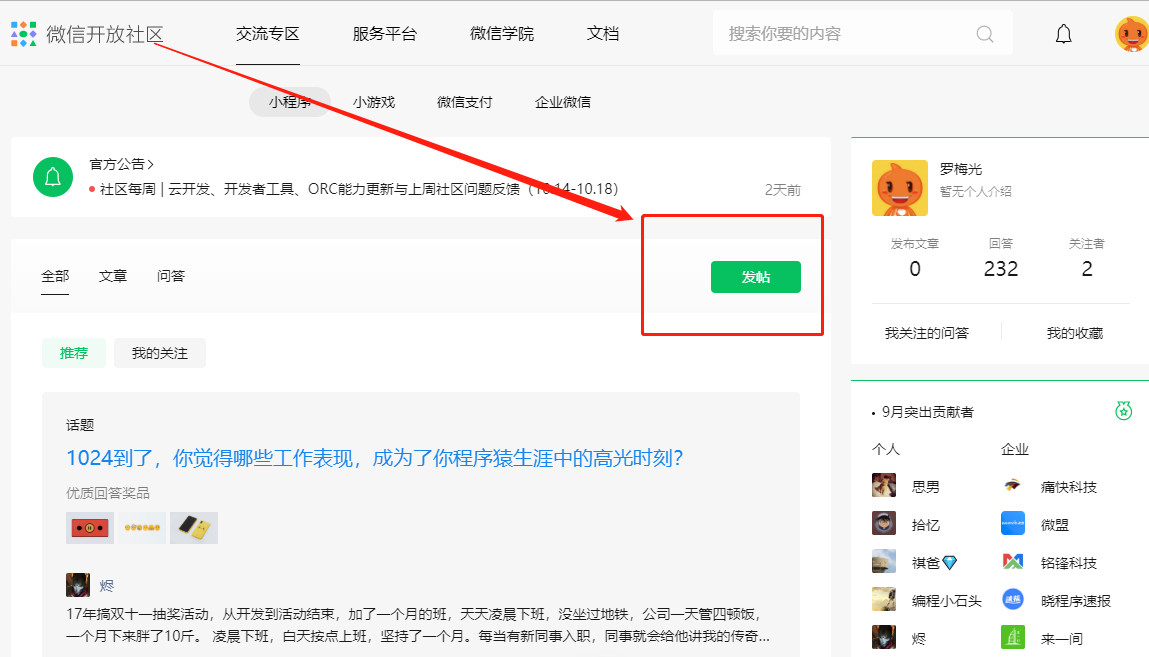The width and height of the screenshot is (1149, 657).
Task: Open the 1024到了 topic title link
Action: click(x=374, y=459)
